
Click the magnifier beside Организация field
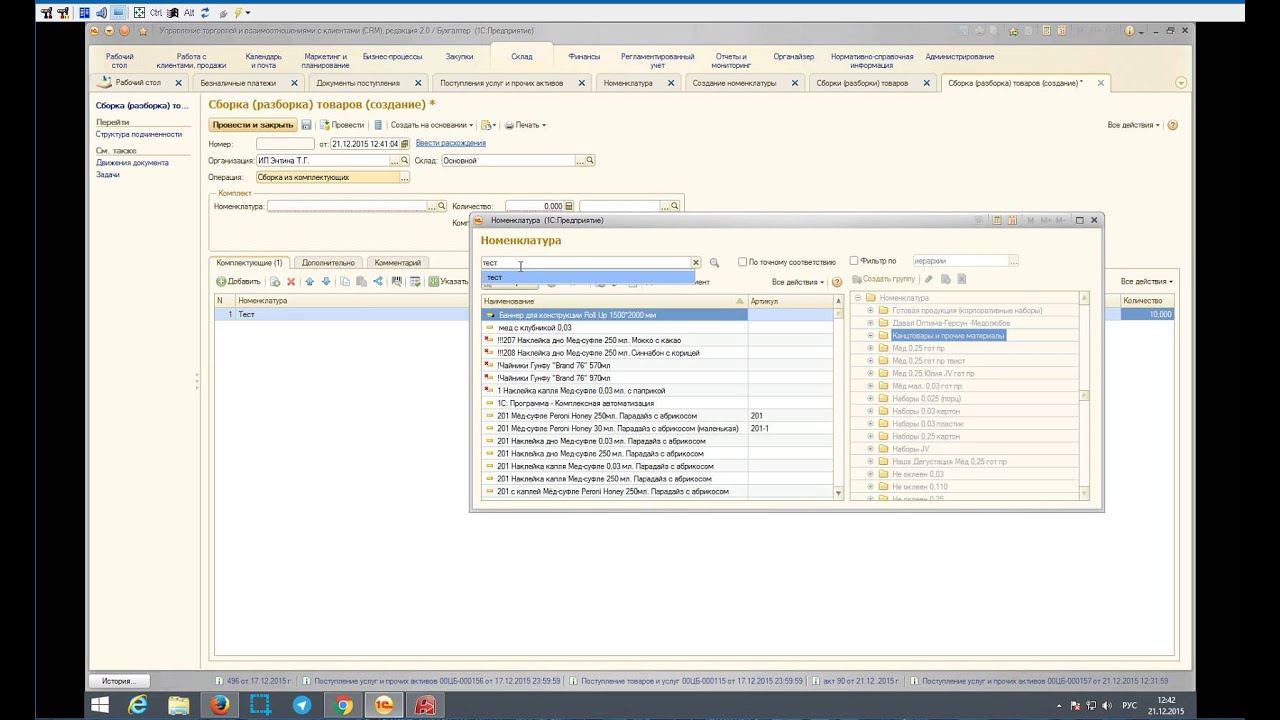point(405,160)
